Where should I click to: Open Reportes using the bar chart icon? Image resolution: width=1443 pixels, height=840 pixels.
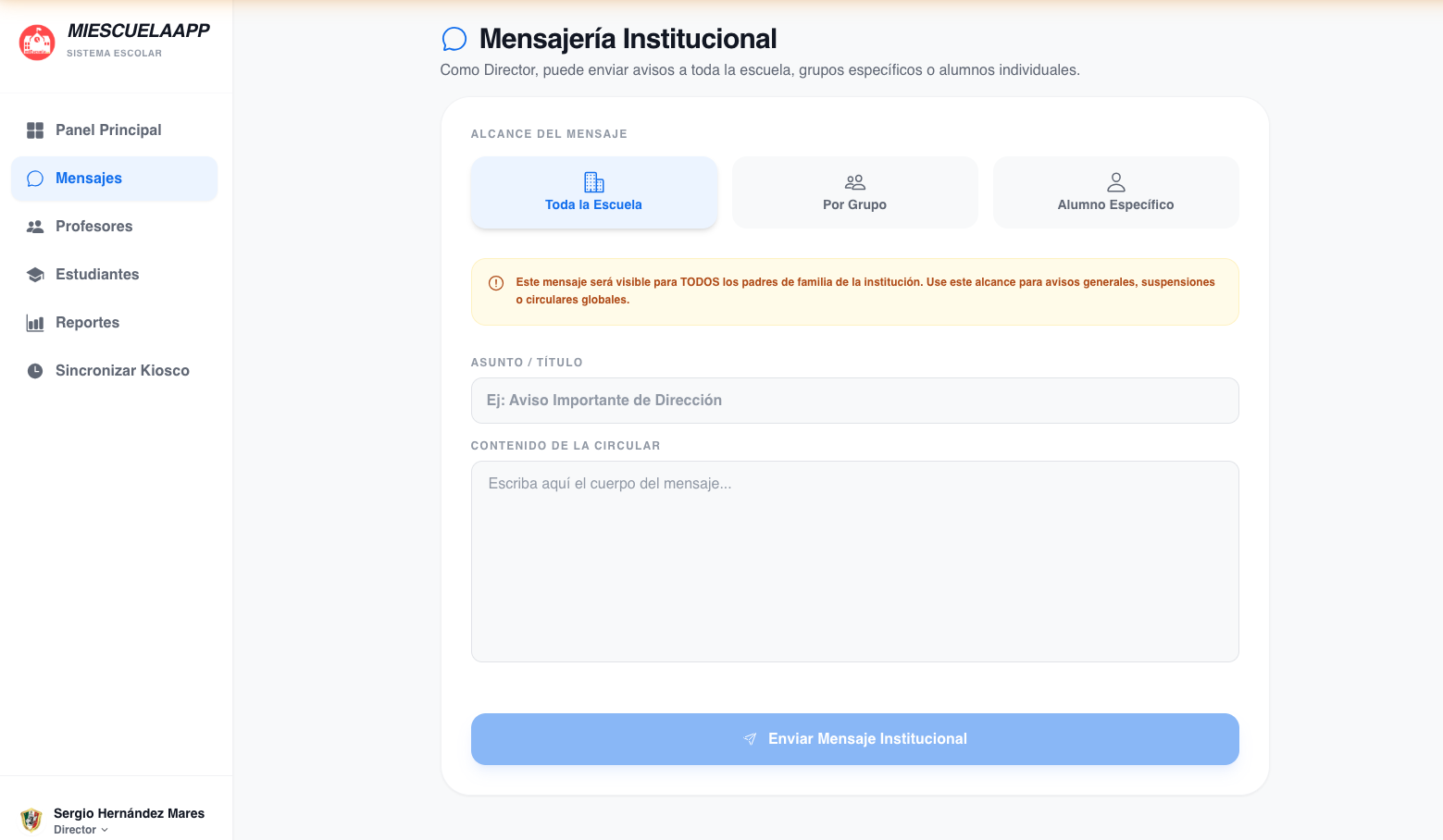pyautogui.click(x=35, y=323)
